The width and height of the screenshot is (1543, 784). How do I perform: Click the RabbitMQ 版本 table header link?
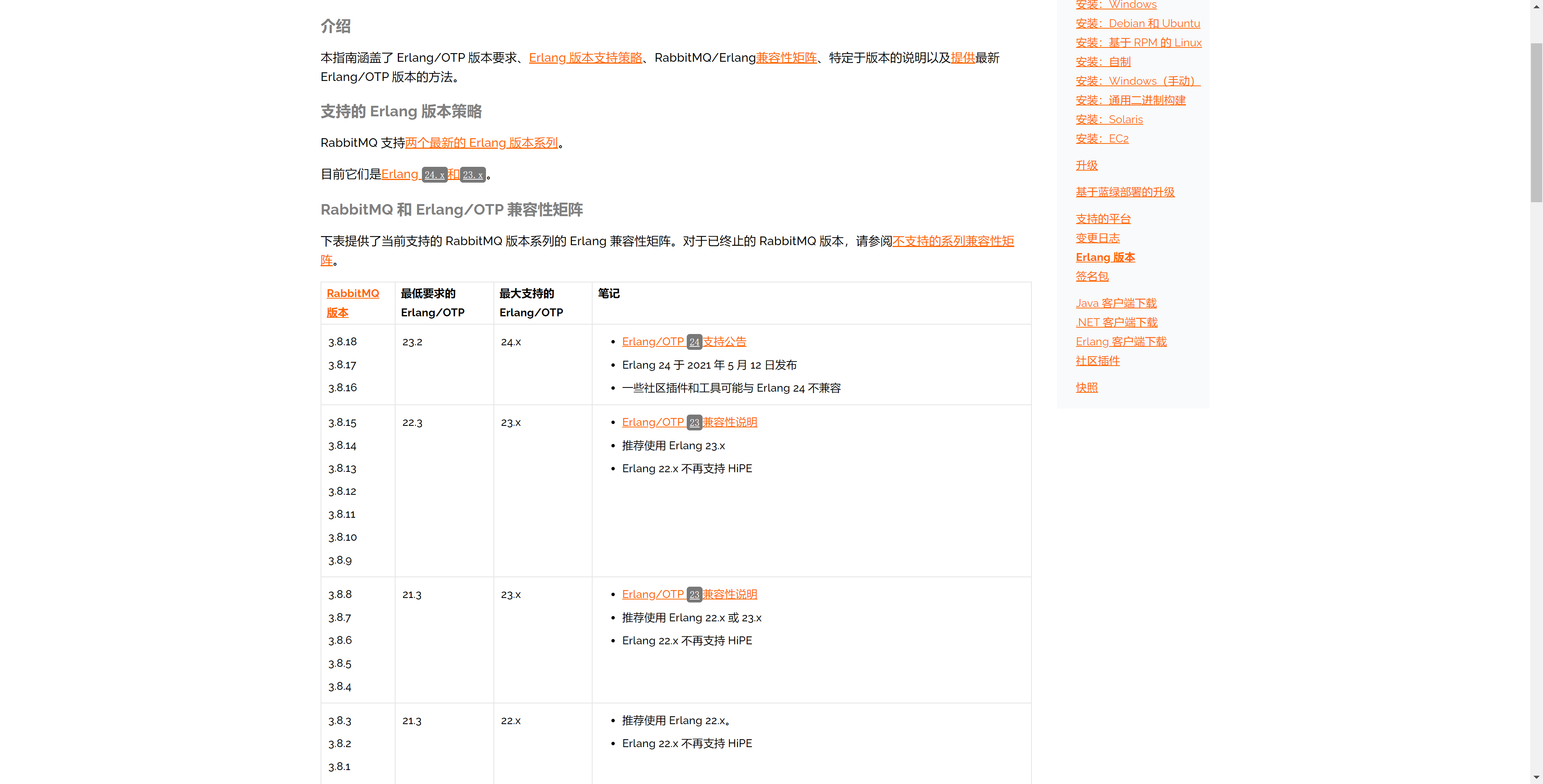click(352, 293)
